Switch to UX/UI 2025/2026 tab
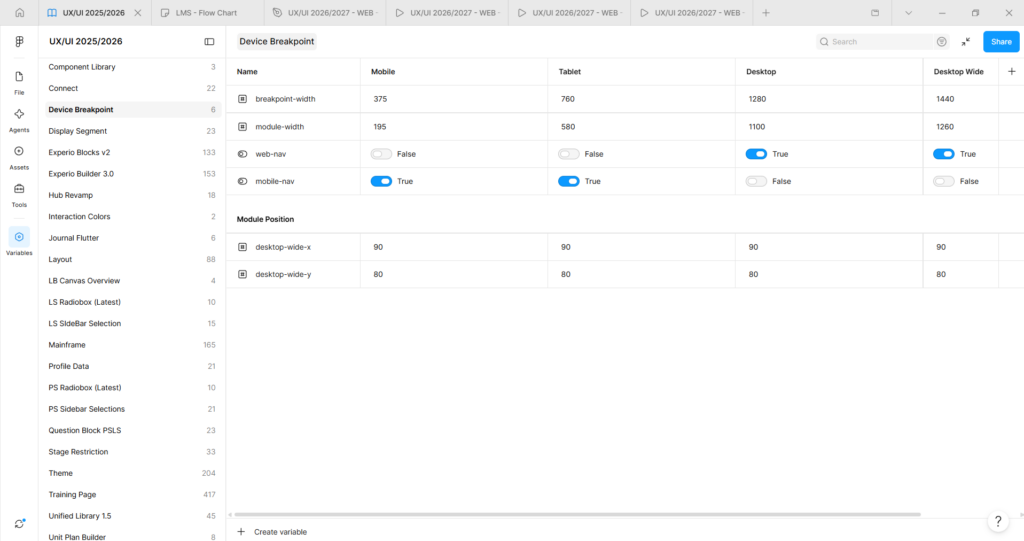Screen dimensions: 1024x541 pyautogui.click(x=95, y=12)
